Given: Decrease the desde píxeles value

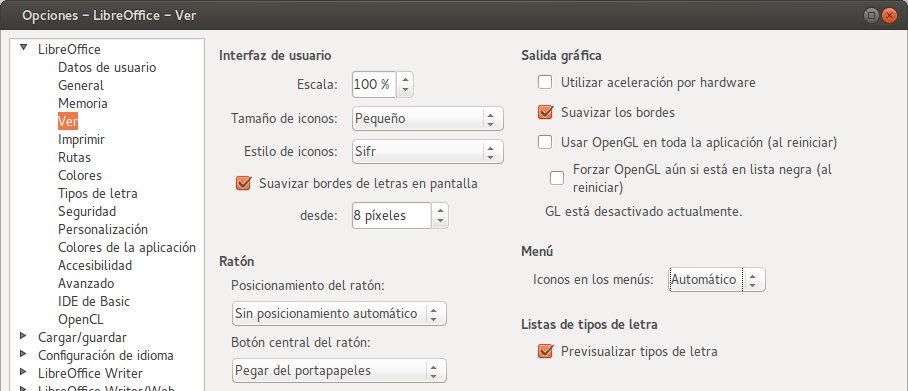Looking at the screenshot, I should click(x=440, y=222).
